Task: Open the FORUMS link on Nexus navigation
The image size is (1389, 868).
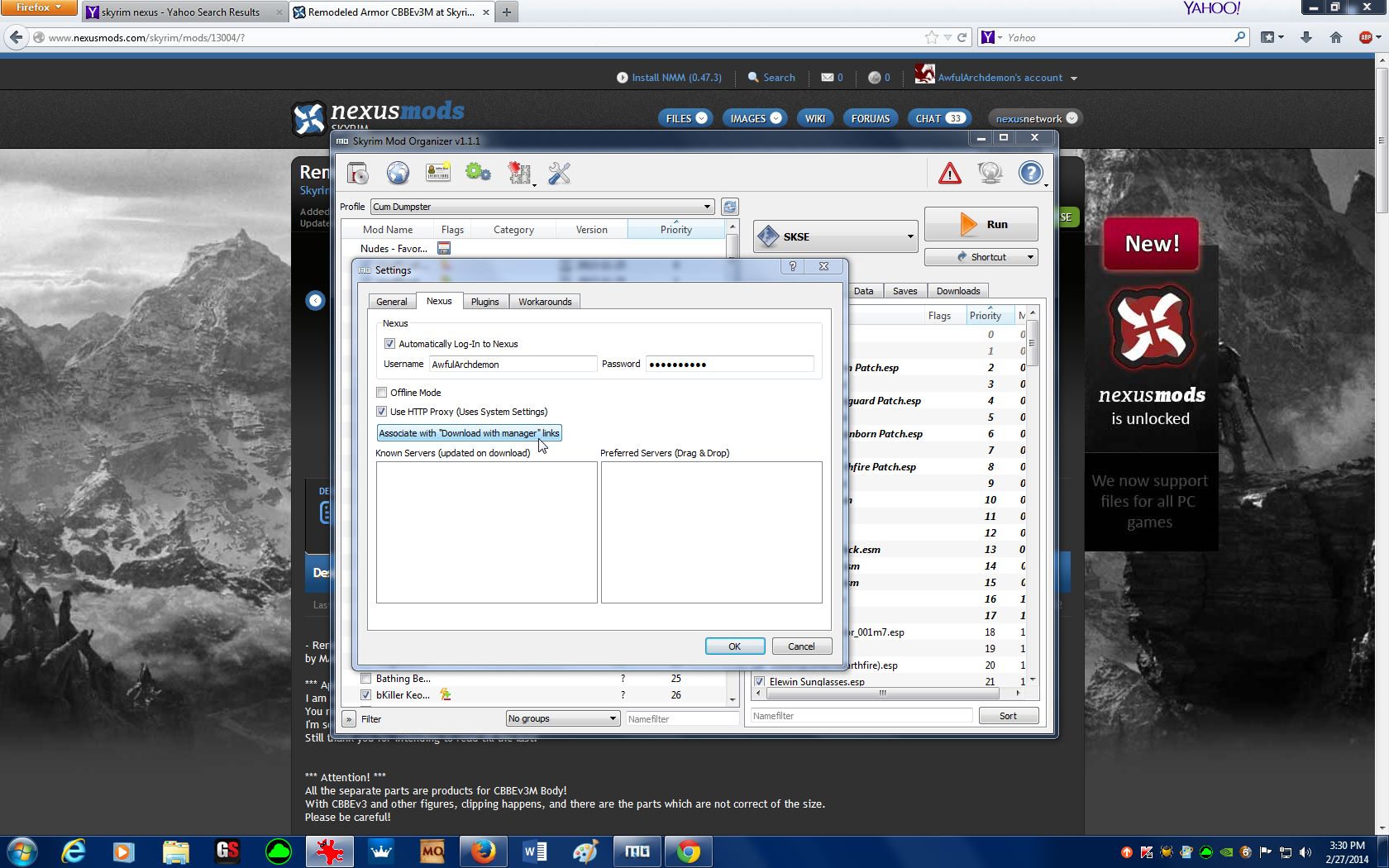Action: click(x=871, y=118)
